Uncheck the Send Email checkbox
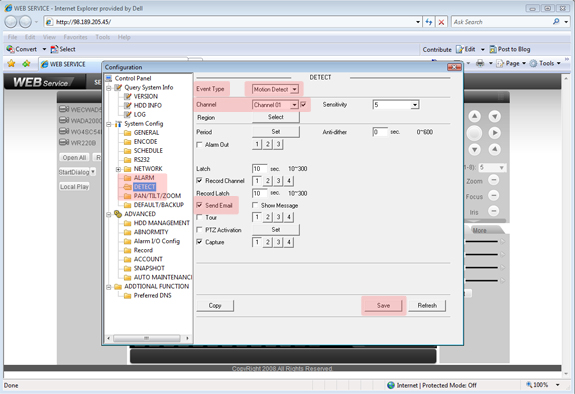 coord(199,205)
